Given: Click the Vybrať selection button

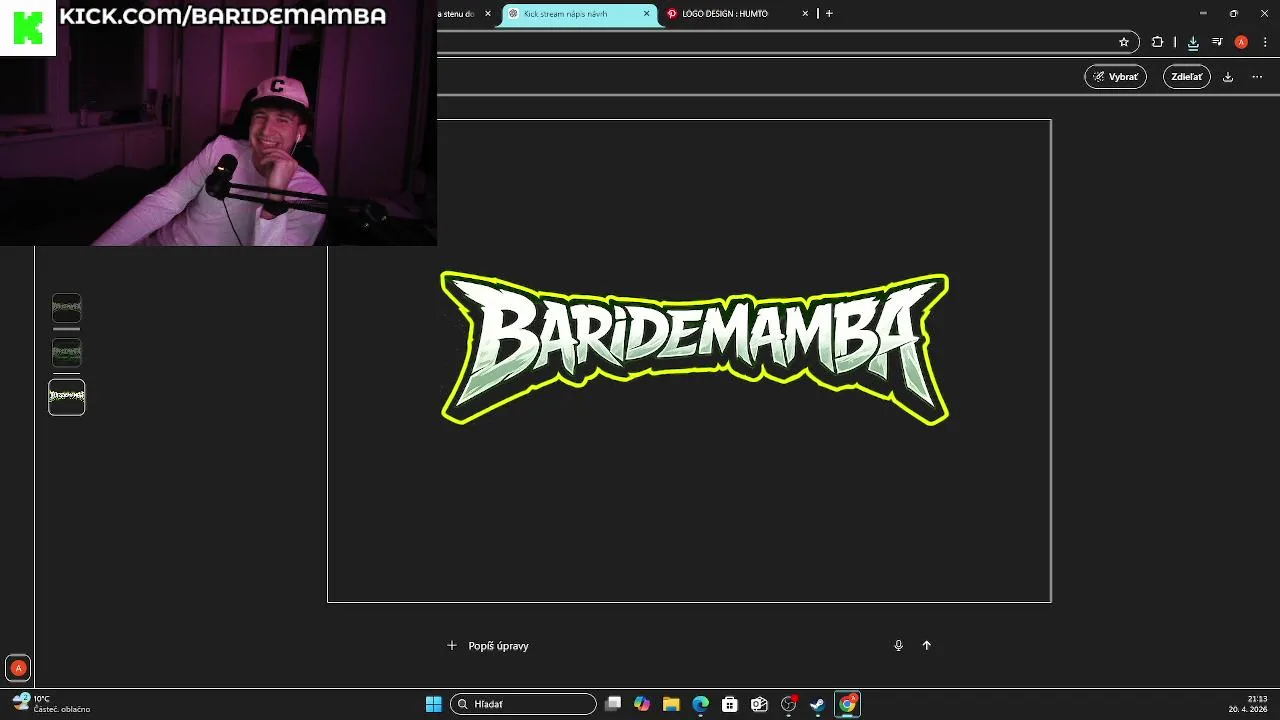Looking at the screenshot, I should point(1115,77).
